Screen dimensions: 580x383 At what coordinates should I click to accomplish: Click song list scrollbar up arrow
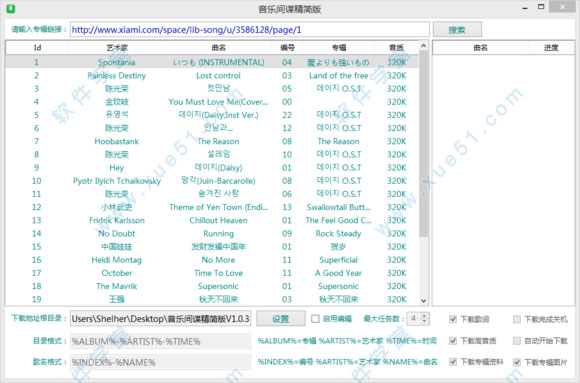coord(424,46)
